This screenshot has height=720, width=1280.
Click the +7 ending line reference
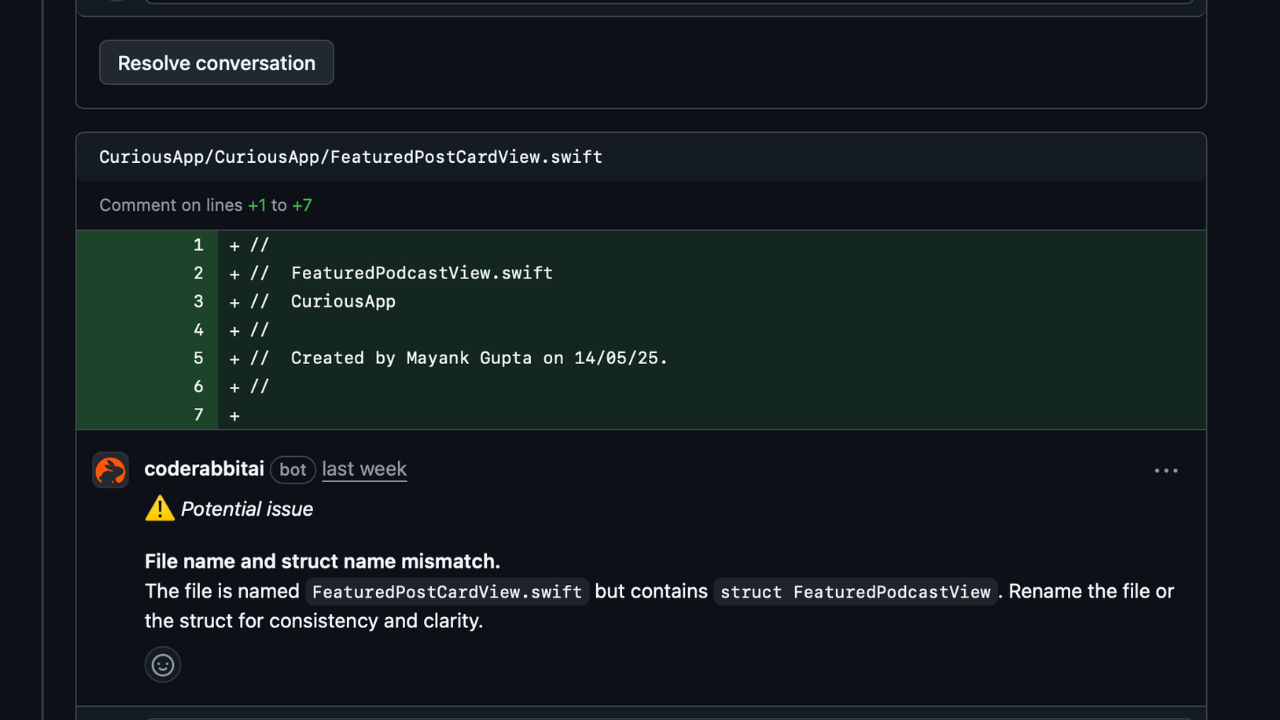tap(302, 205)
